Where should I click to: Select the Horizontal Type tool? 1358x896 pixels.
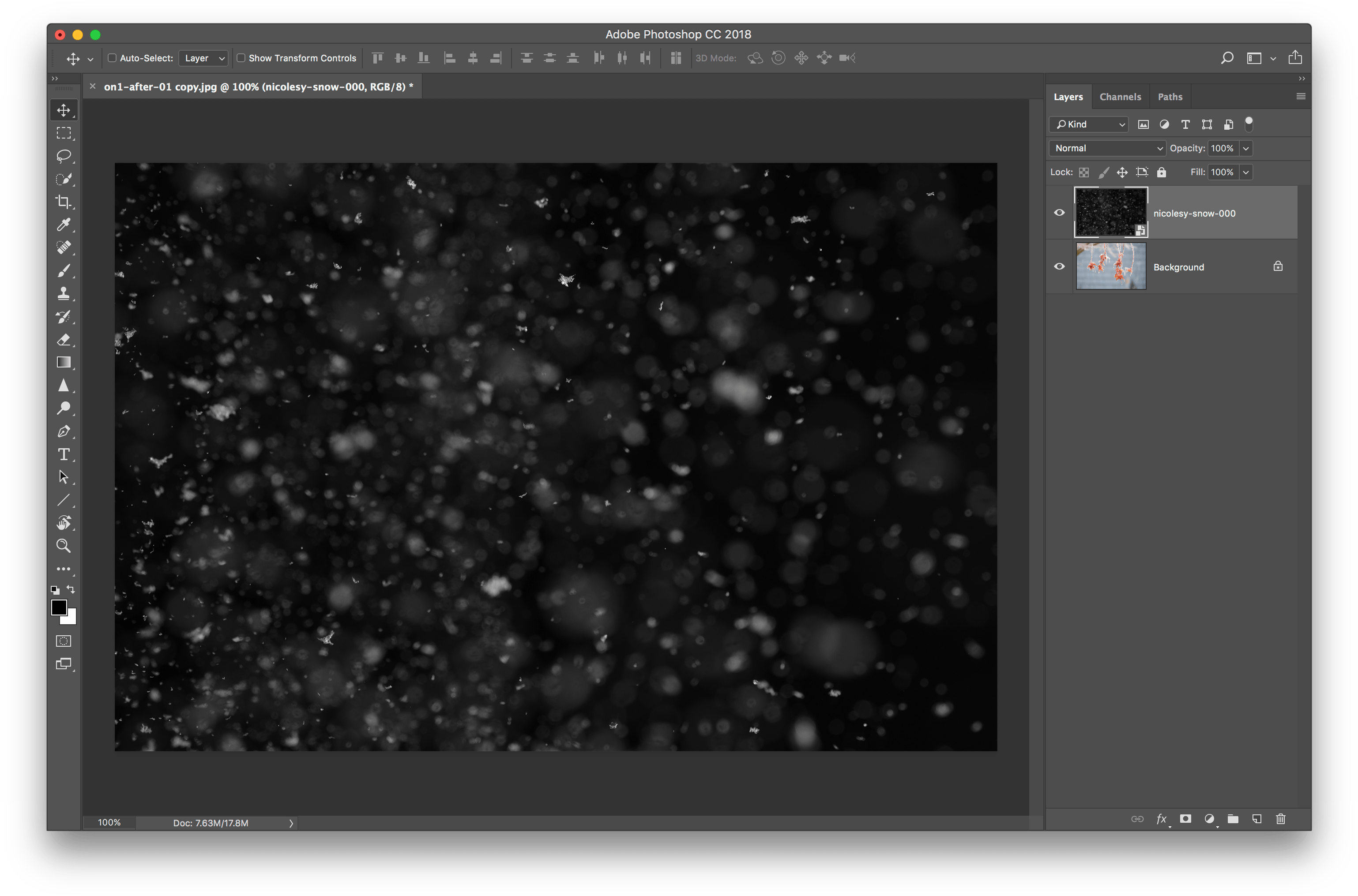pyautogui.click(x=64, y=454)
